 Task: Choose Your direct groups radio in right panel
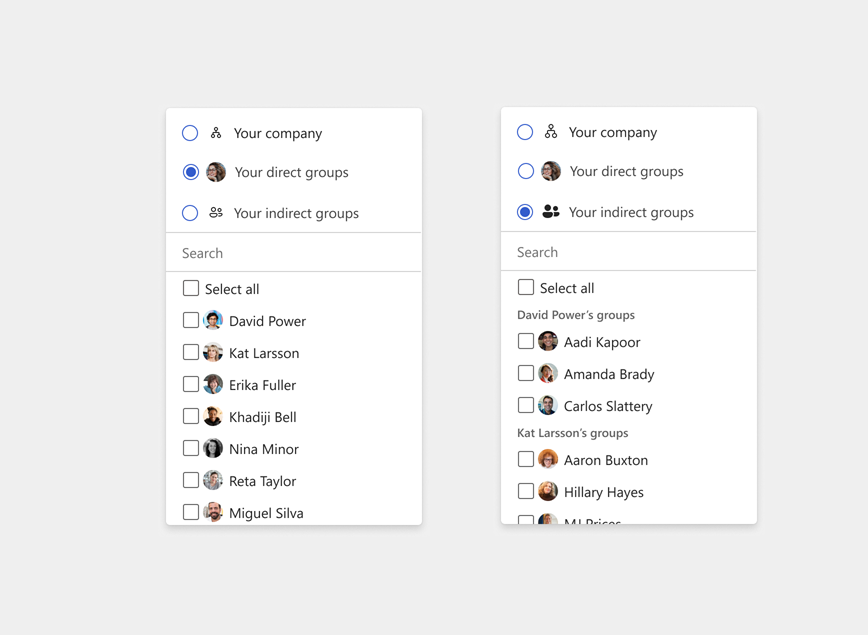525,171
